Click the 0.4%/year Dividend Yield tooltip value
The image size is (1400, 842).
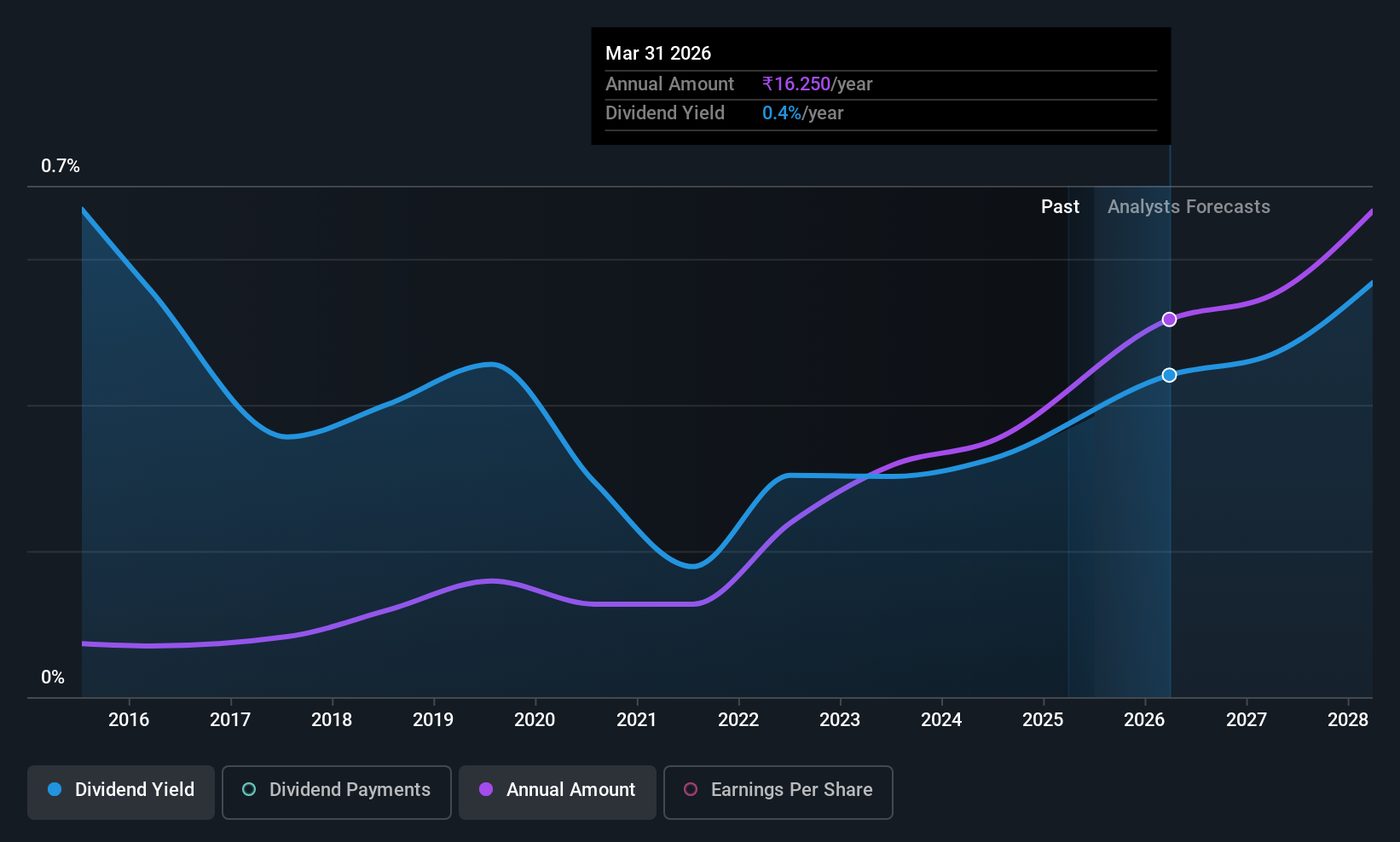pos(803,113)
